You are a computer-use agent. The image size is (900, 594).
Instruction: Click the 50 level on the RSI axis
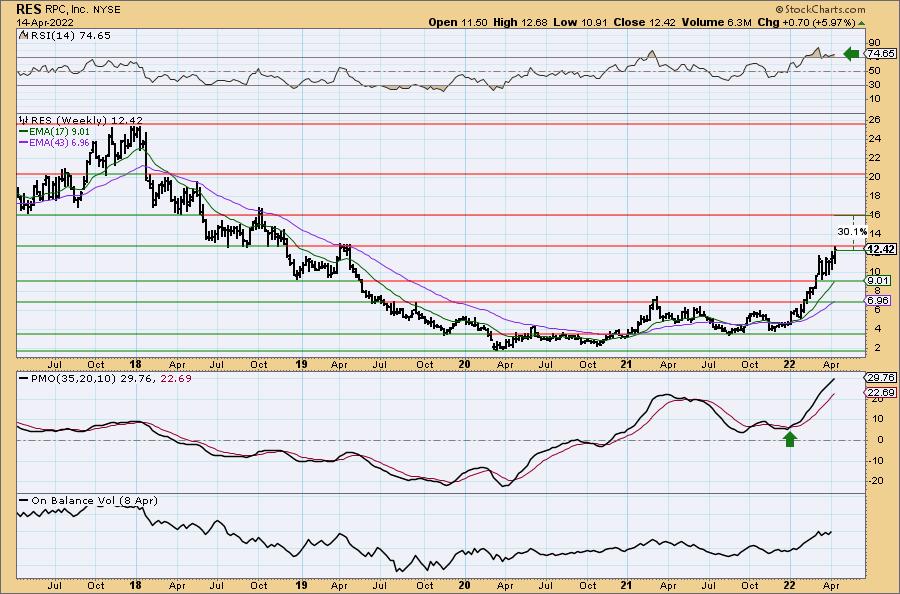pos(874,71)
